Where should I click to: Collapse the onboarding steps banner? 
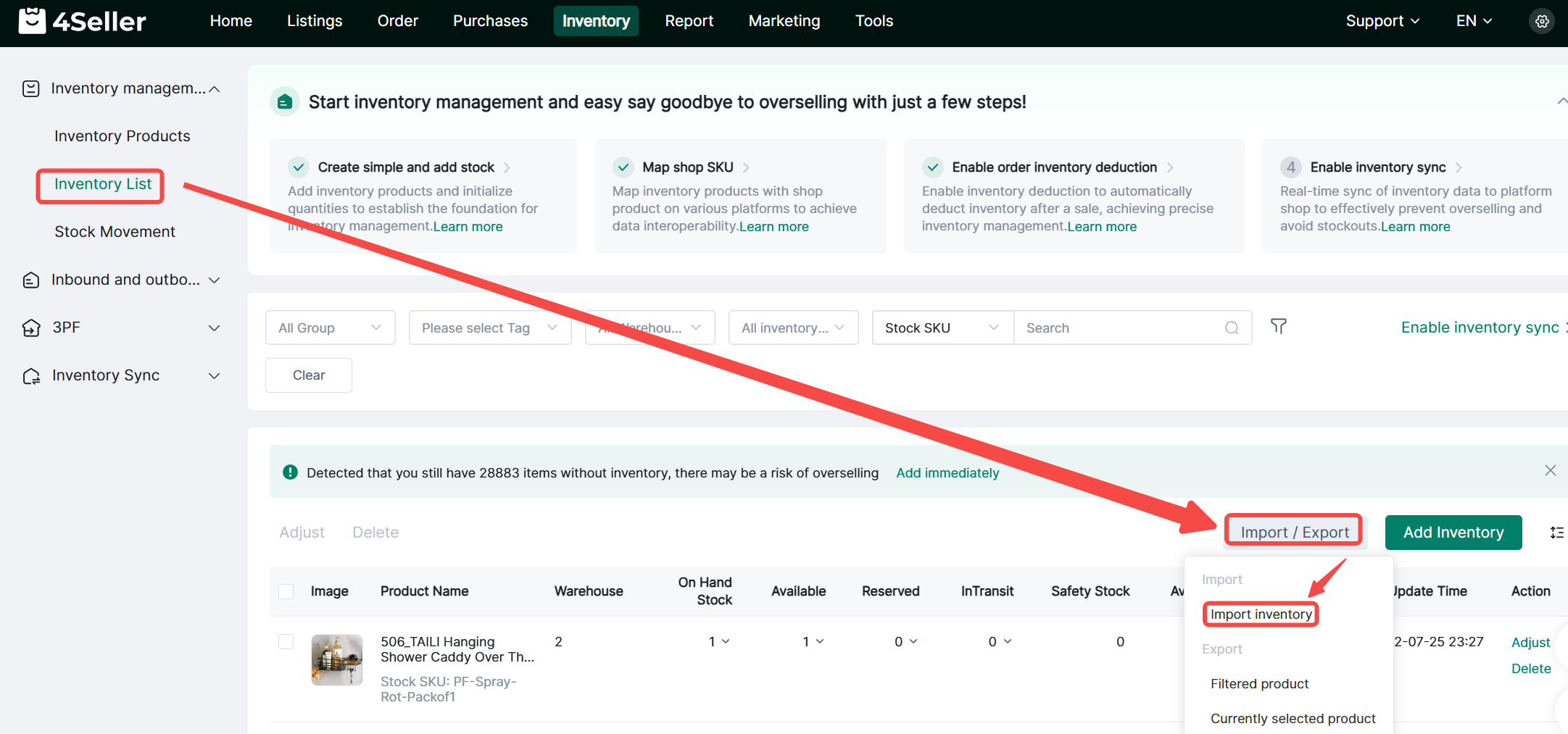[1561, 101]
